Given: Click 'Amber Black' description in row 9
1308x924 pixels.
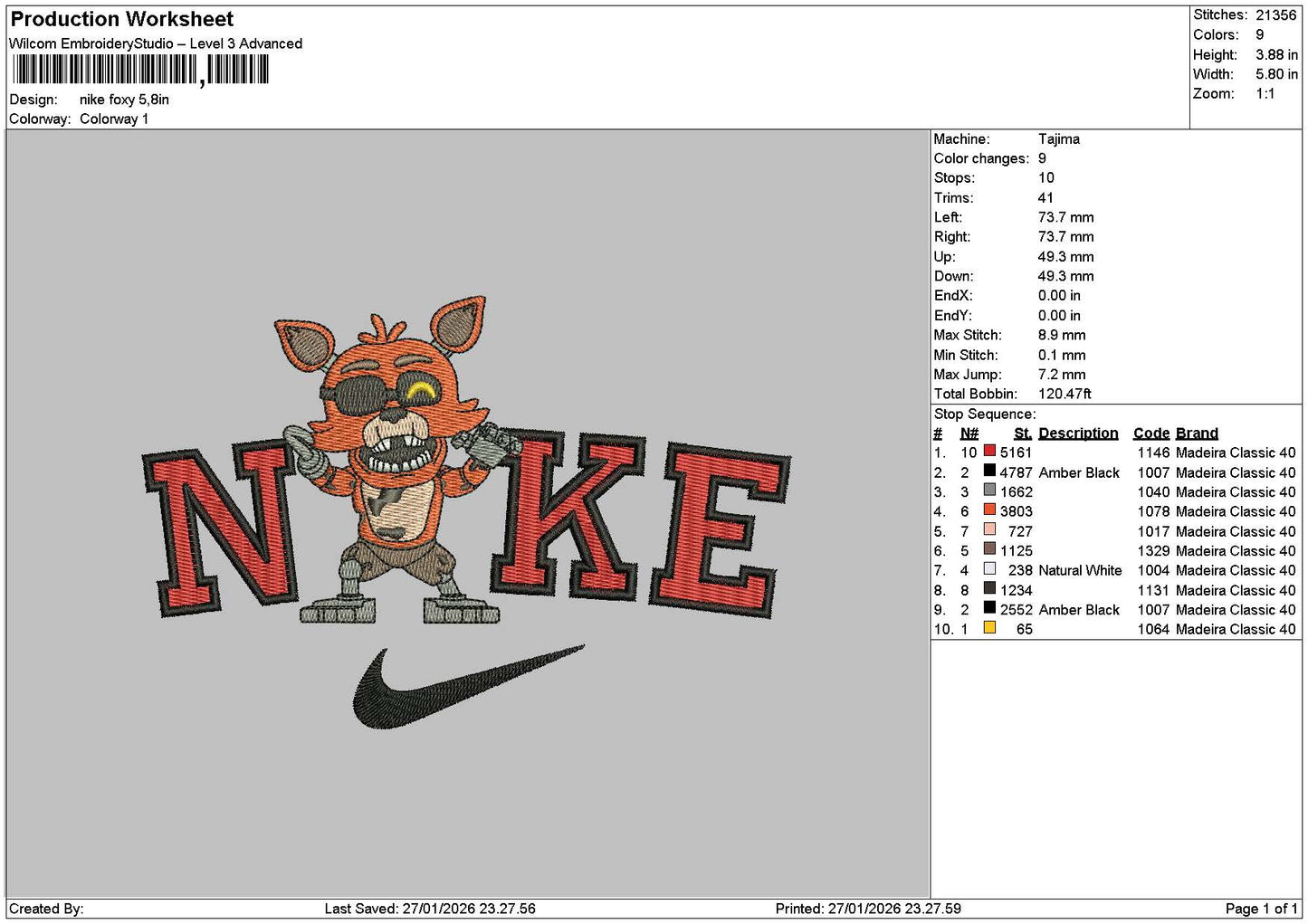Looking at the screenshot, I should (x=1079, y=610).
